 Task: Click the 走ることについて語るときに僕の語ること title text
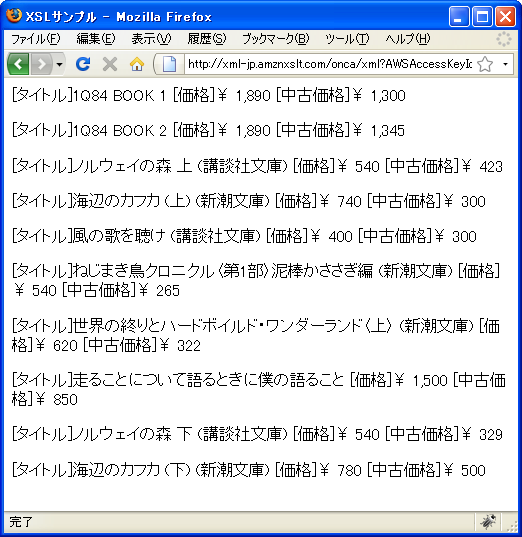208,380
